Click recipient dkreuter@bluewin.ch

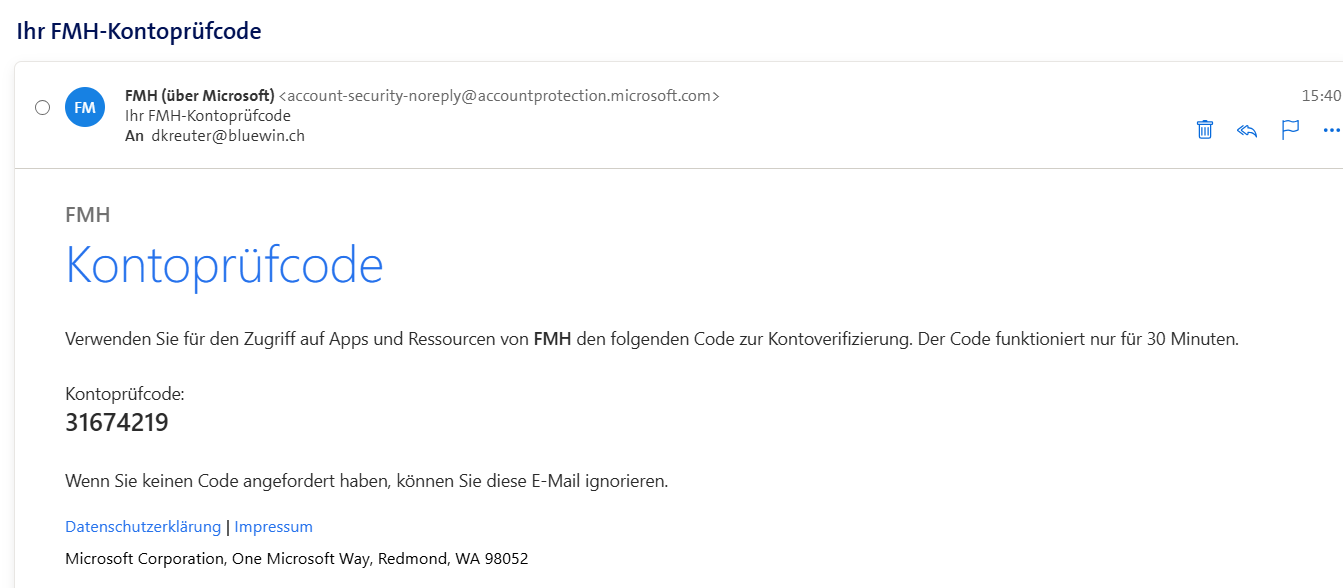coord(228,135)
